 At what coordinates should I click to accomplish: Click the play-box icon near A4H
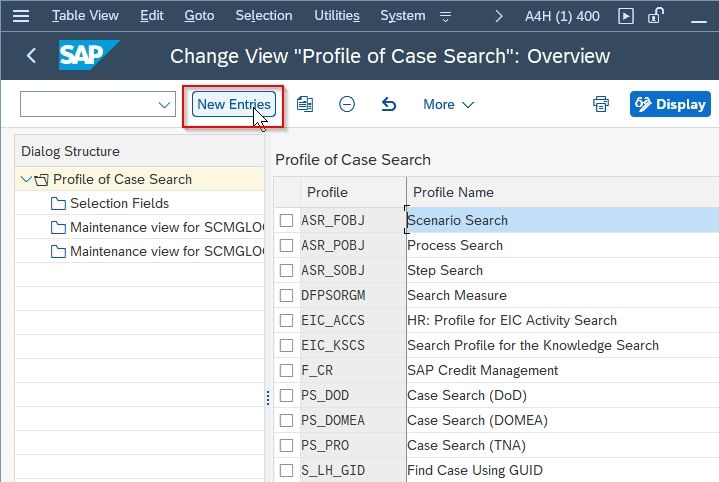[626, 16]
